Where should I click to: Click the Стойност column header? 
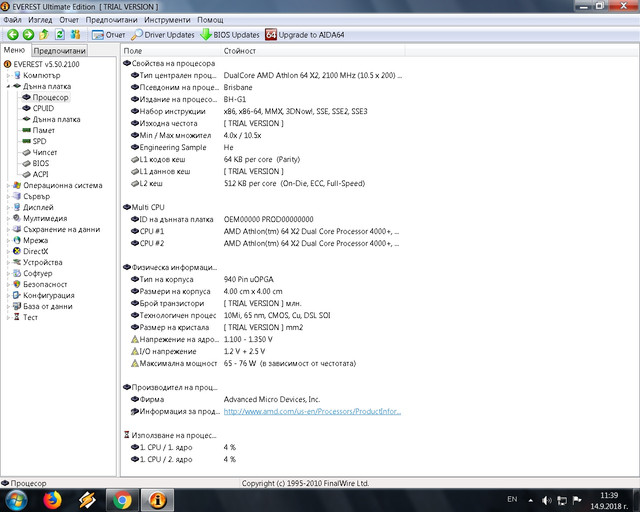click(x=313, y=51)
